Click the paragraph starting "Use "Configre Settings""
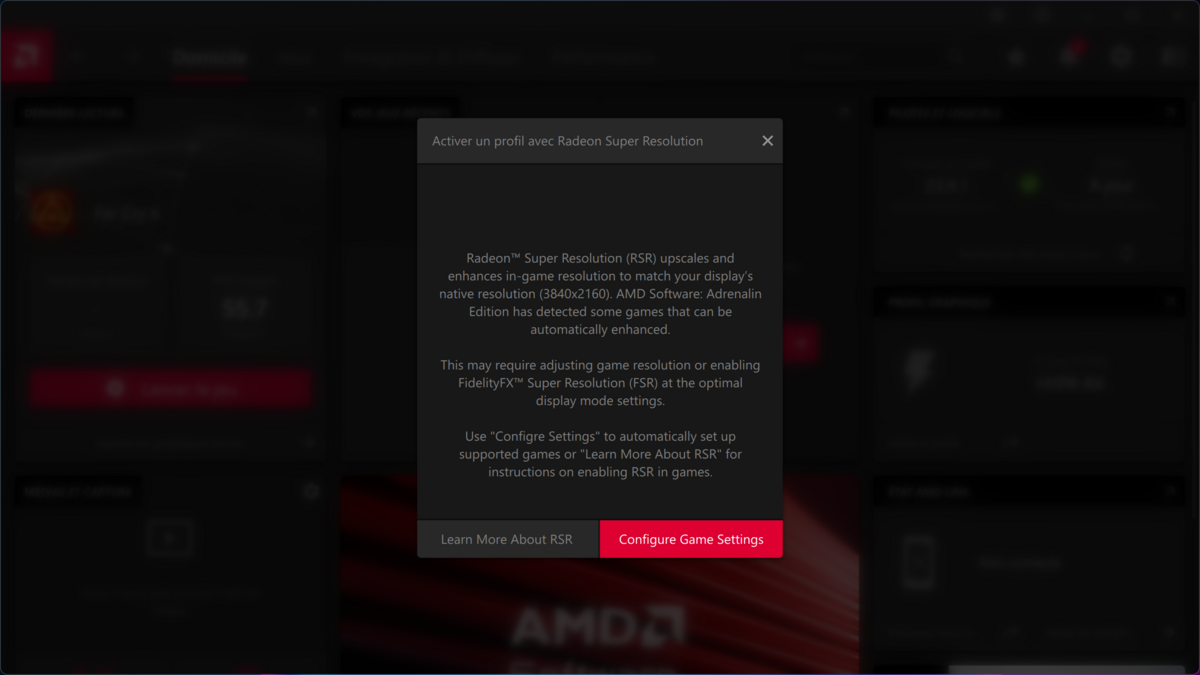 pos(600,455)
